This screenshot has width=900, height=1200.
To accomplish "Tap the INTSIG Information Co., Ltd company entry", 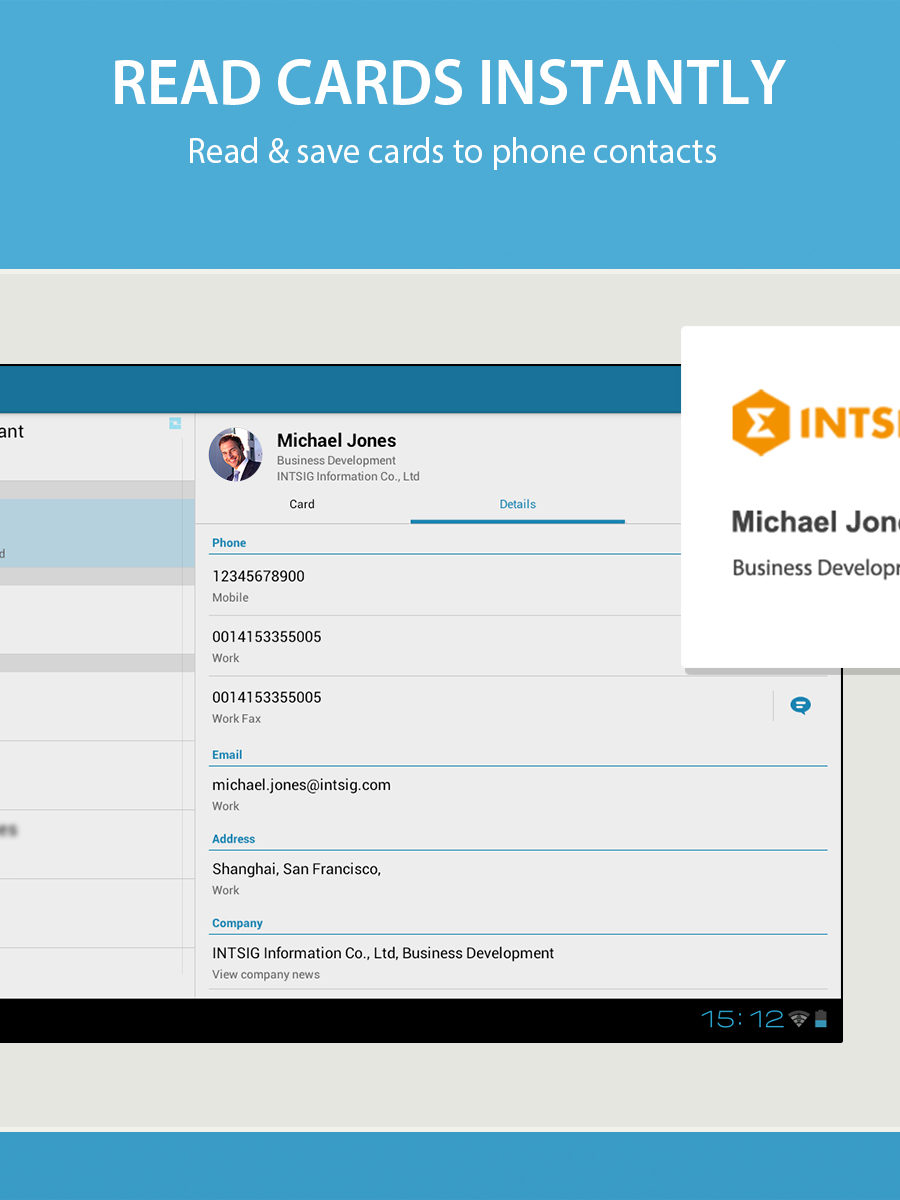I will pos(383,954).
